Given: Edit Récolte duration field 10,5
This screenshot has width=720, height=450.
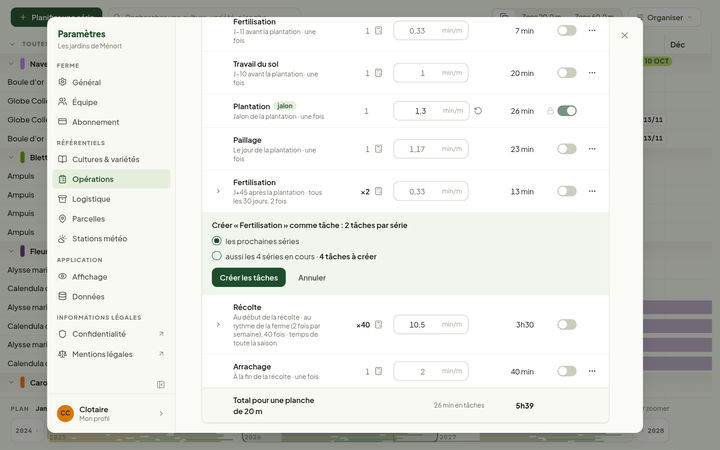Looking at the screenshot, I should [431, 325].
